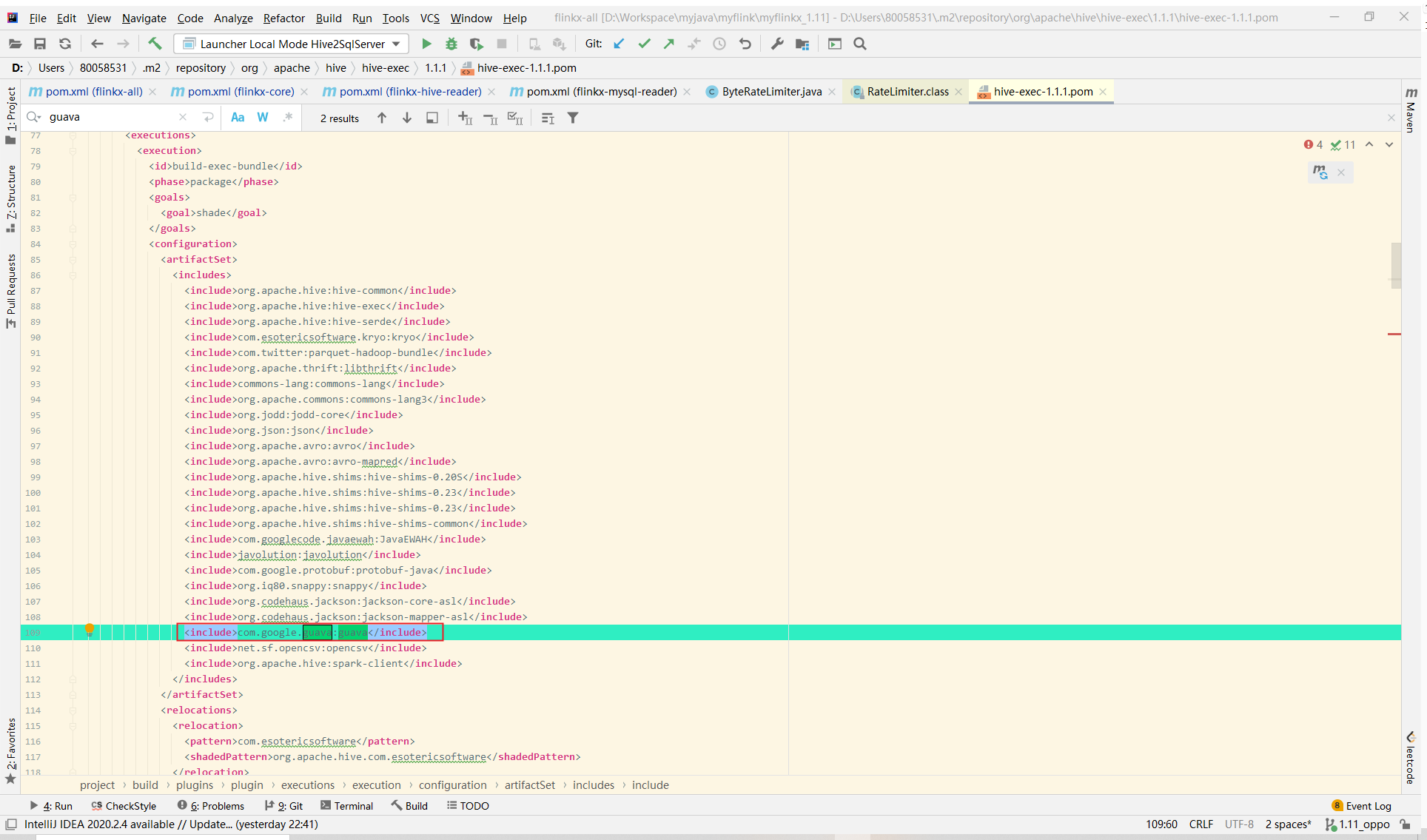This screenshot has height=840, width=1427.
Task: Collapse the goals fold marker at line 81
Action: point(73,198)
